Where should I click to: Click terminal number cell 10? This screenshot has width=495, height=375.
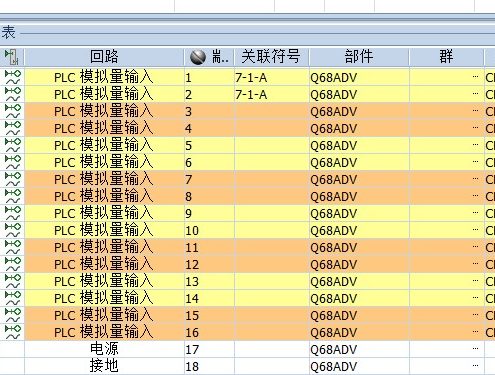(209, 230)
